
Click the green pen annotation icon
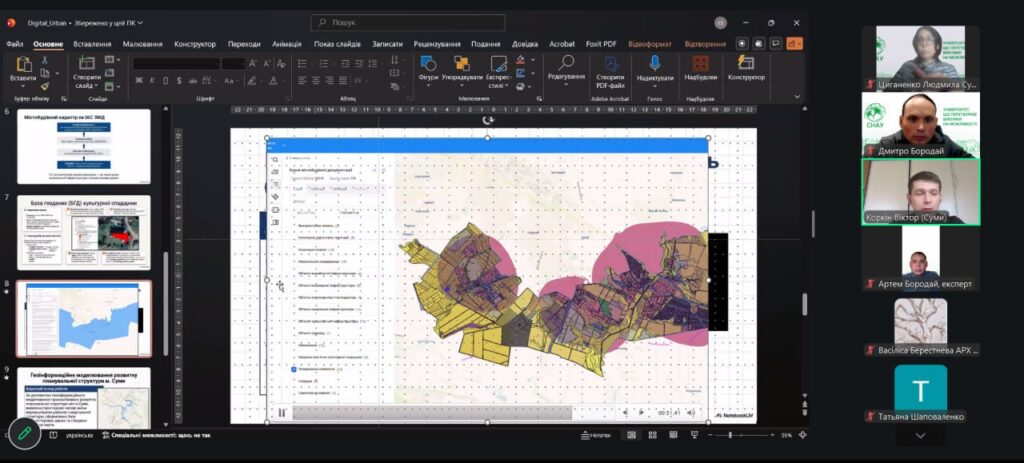coord(22,431)
